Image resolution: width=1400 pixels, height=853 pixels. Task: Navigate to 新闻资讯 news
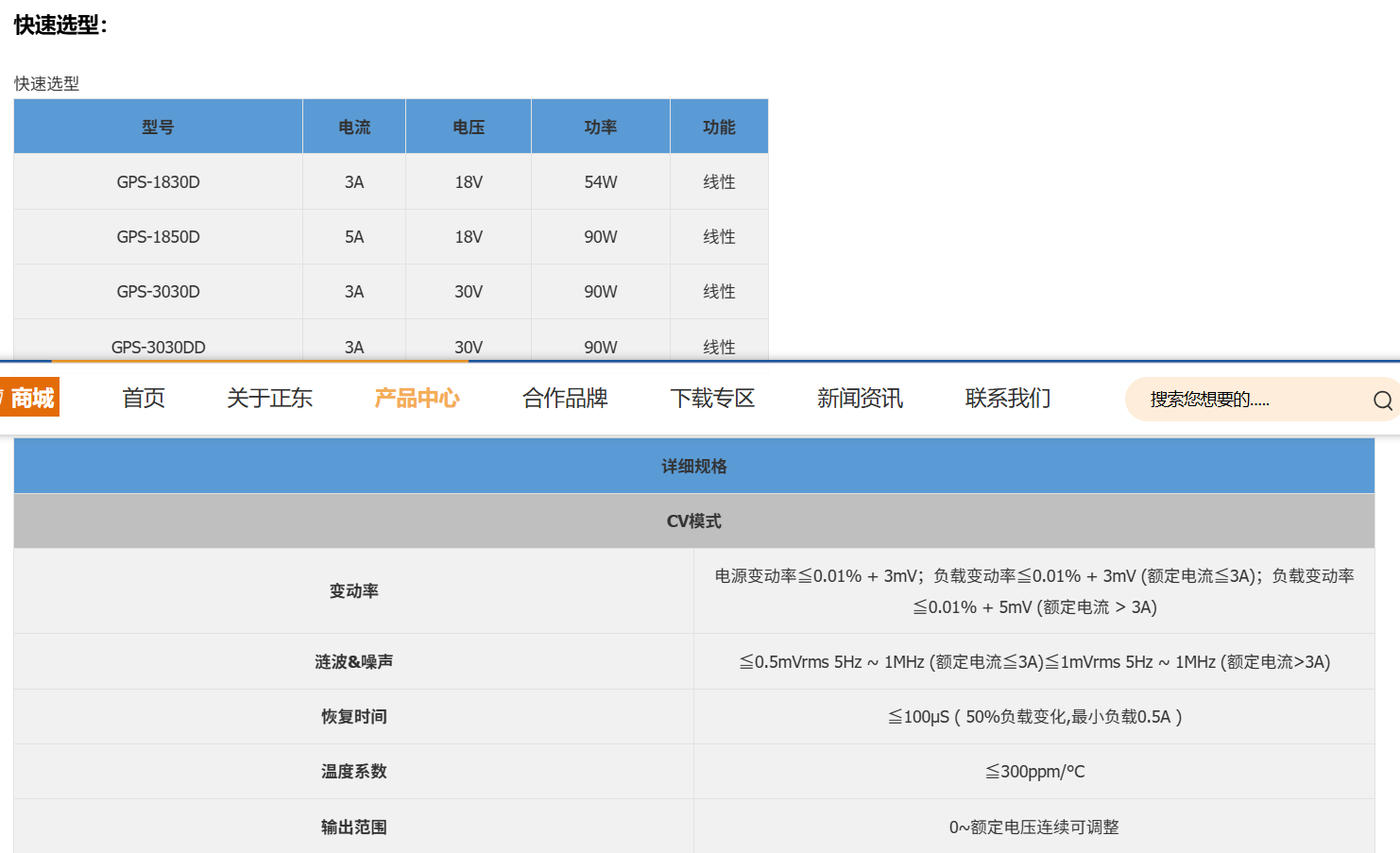860,399
